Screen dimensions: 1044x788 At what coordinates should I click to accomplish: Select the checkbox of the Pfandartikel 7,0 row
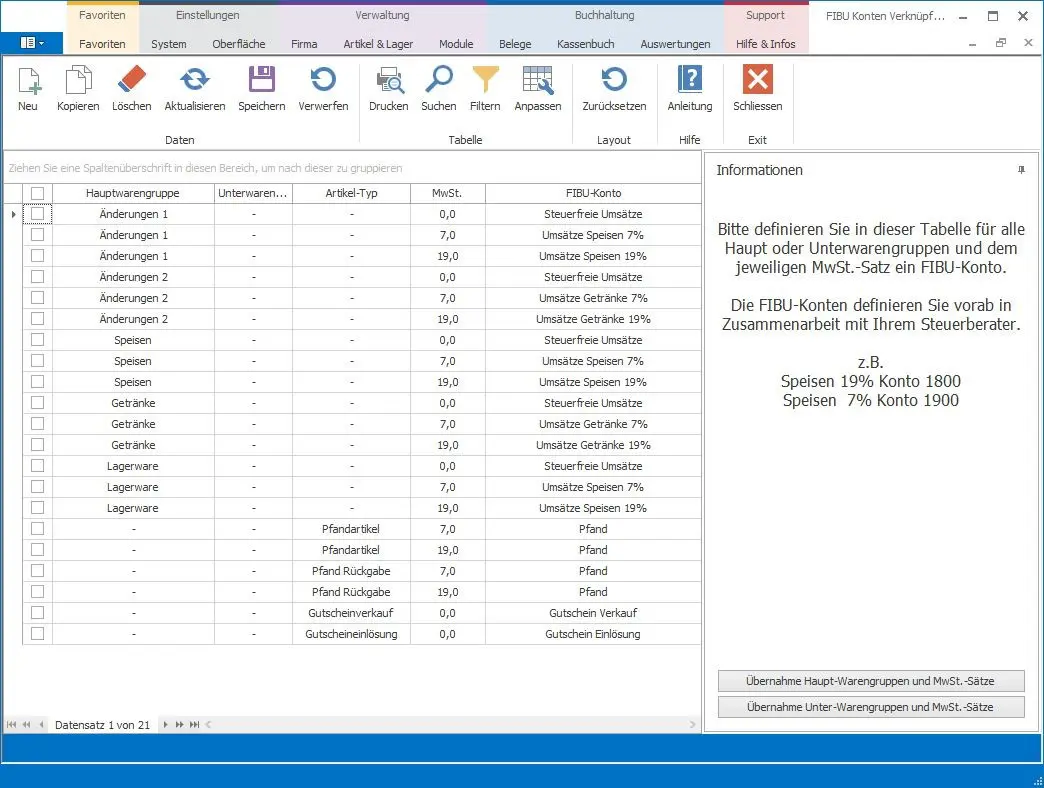point(37,529)
